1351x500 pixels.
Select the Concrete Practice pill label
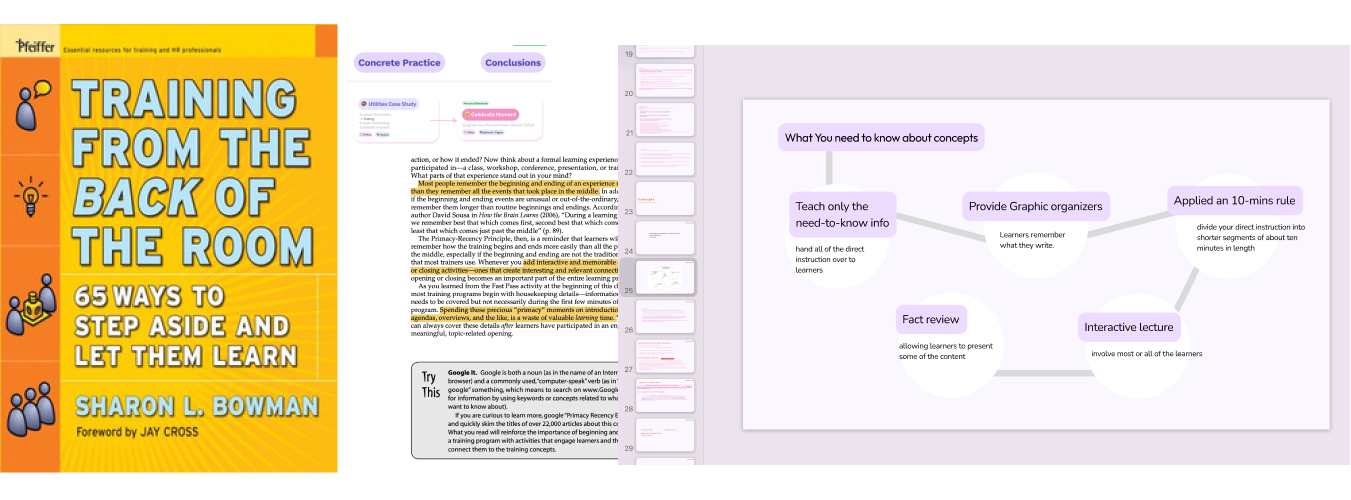(399, 62)
